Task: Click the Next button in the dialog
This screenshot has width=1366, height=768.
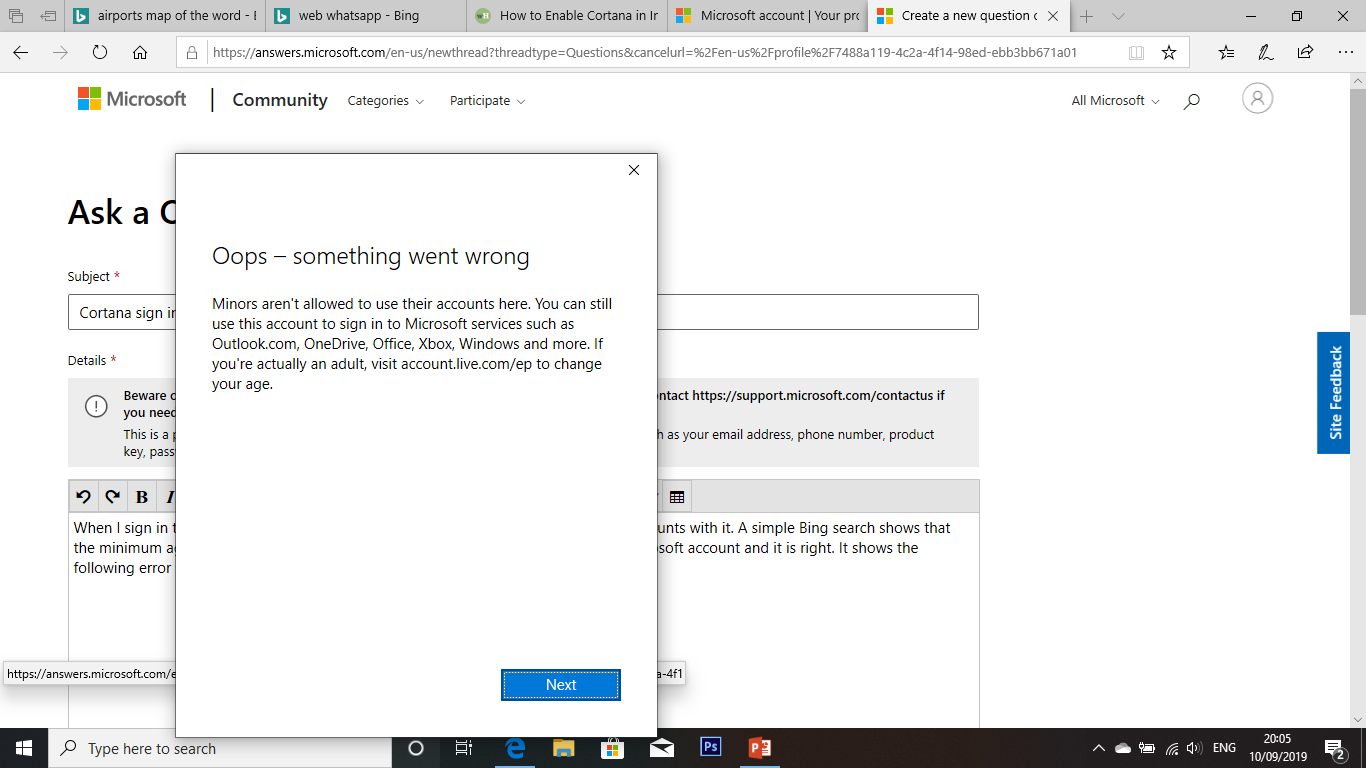Action: pyautogui.click(x=561, y=685)
